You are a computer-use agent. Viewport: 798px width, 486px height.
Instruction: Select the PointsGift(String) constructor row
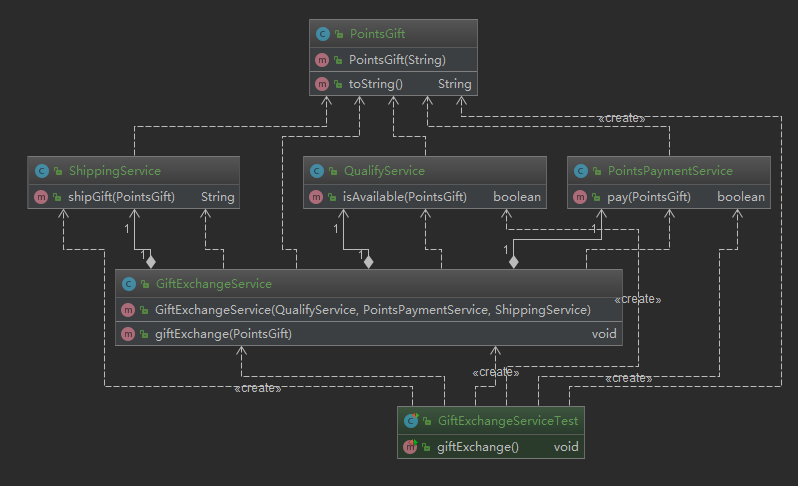(x=397, y=60)
